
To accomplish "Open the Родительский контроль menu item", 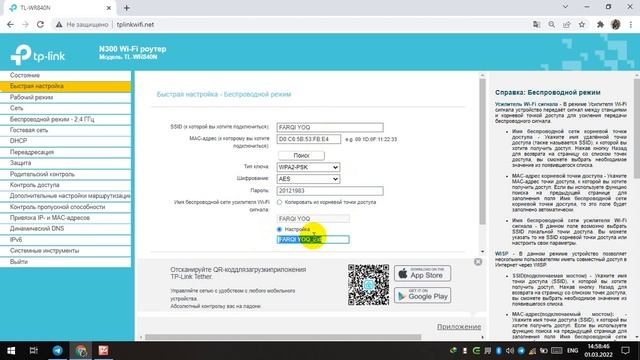I will 65,174.
